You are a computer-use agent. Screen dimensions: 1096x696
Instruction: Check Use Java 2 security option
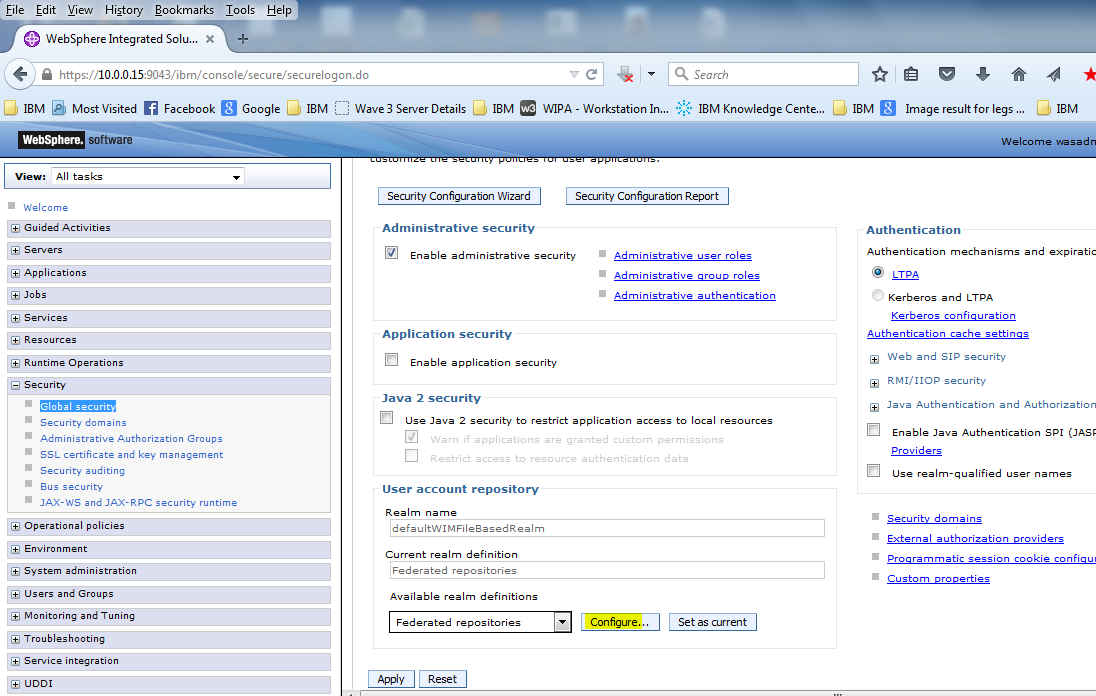pos(387,418)
